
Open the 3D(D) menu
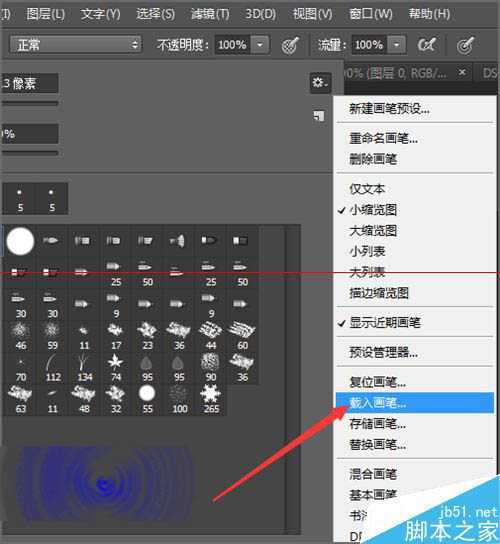[261, 14]
